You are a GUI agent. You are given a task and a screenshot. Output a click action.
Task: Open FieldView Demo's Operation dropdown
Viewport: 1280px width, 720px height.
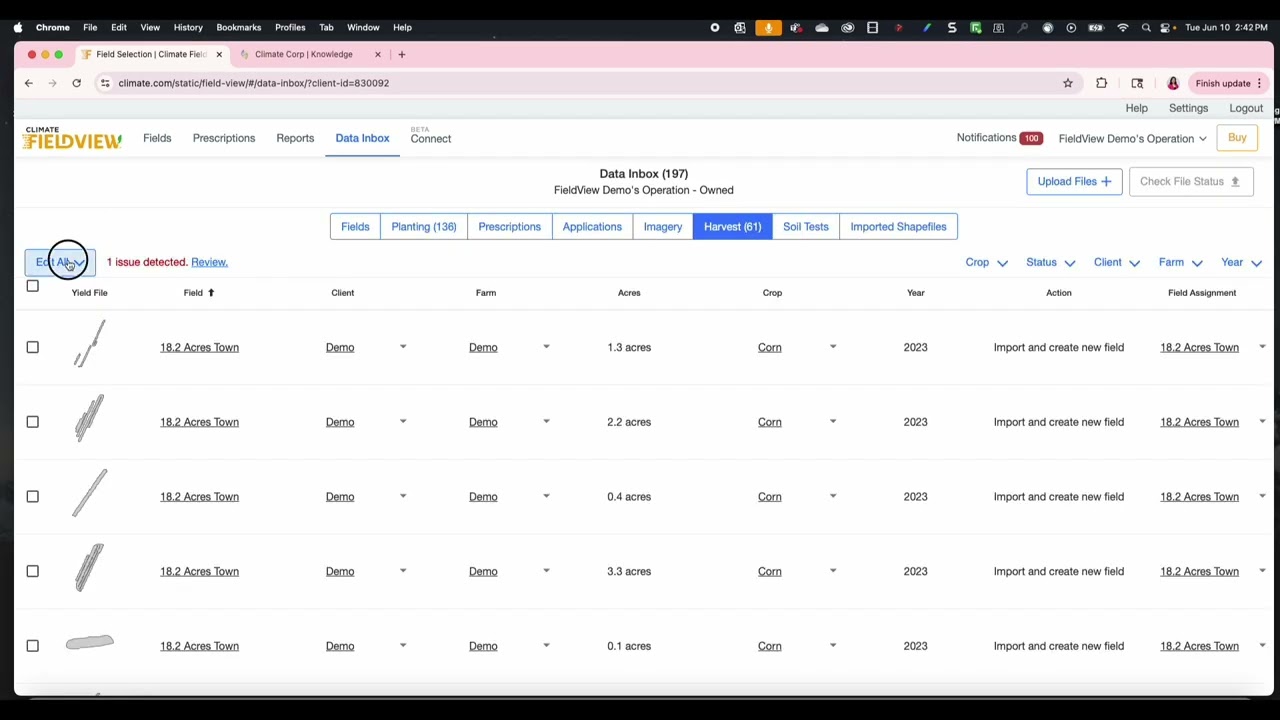[x=1132, y=138]
